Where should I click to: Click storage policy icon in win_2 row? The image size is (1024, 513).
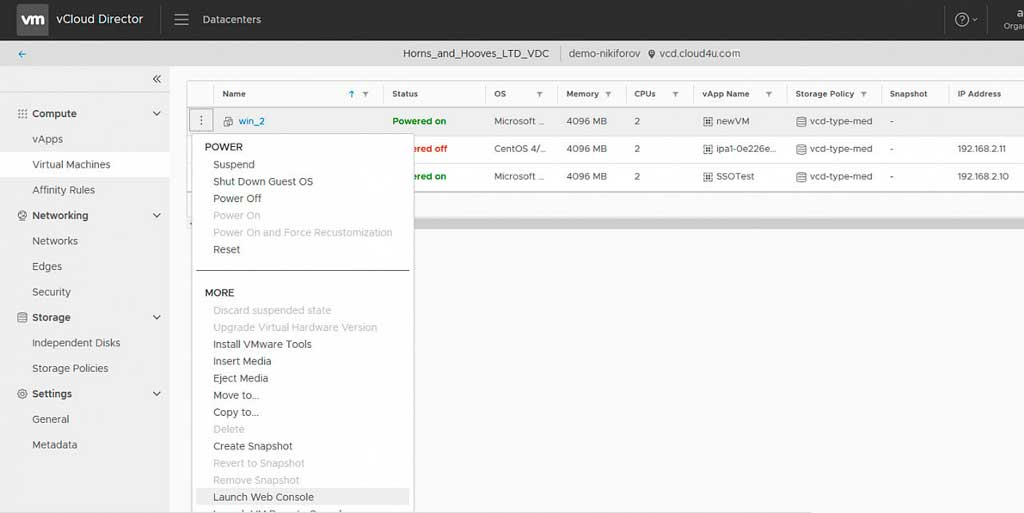801,121
